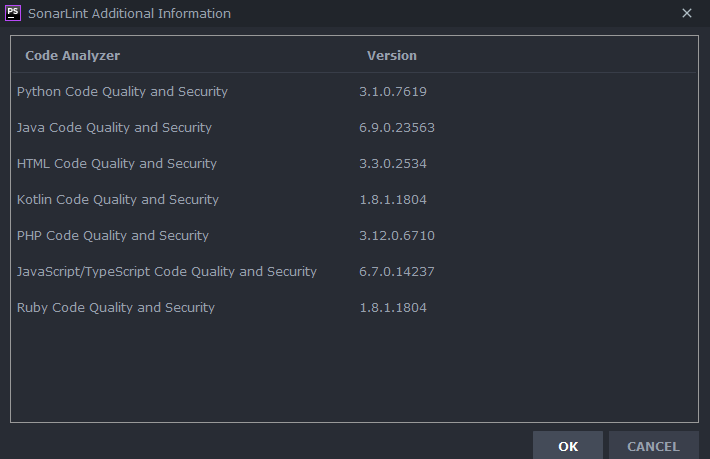Click Python analyzer version 3.1.0.7619
Viewport: 710px width, 459px height.
click(393, 92)
